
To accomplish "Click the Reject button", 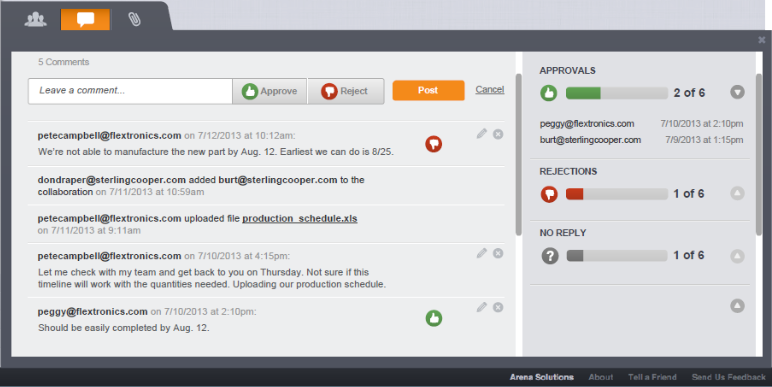I will tap(346, 91).
